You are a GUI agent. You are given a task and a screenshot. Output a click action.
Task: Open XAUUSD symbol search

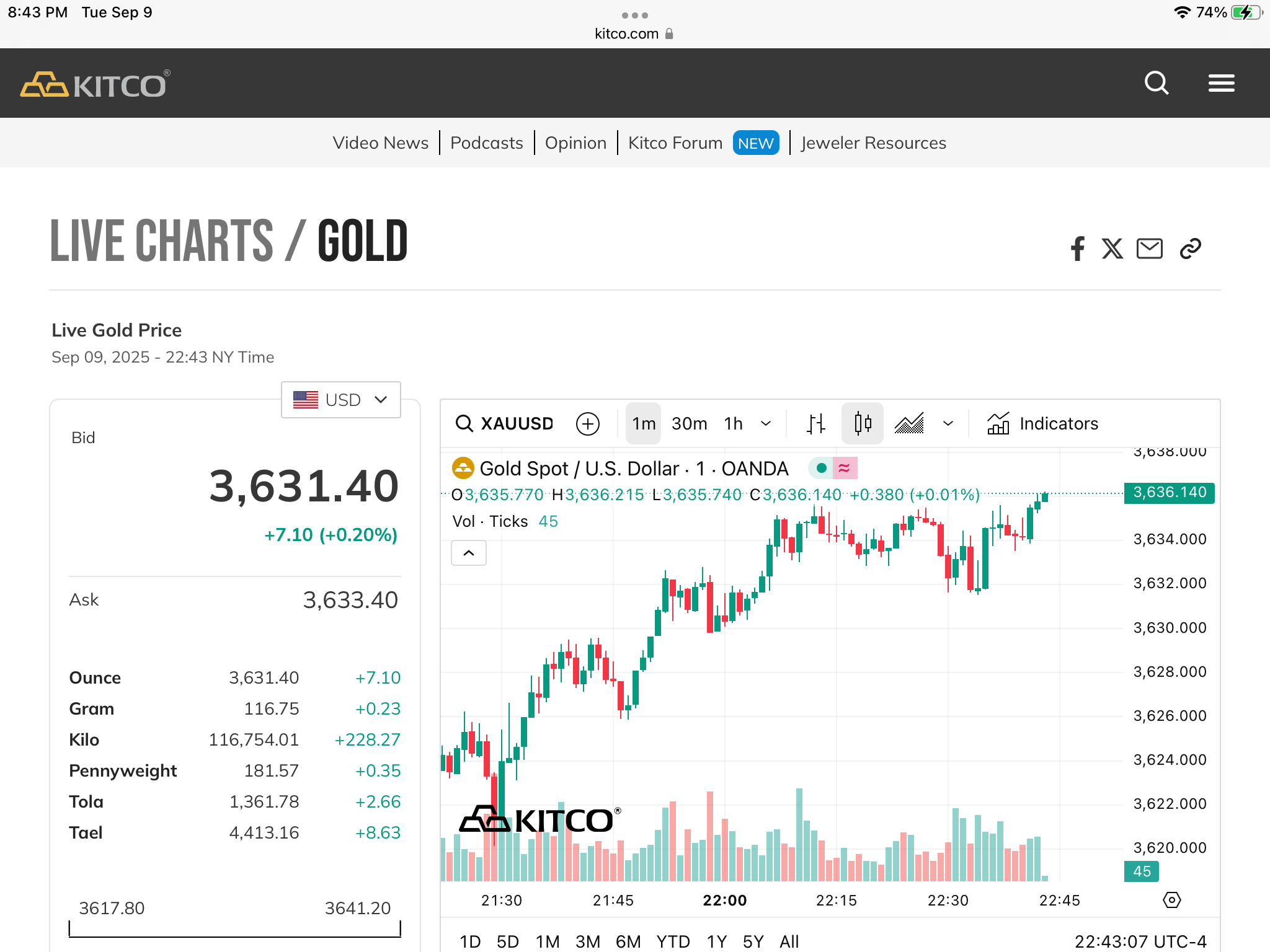click(x=504, y=424)
